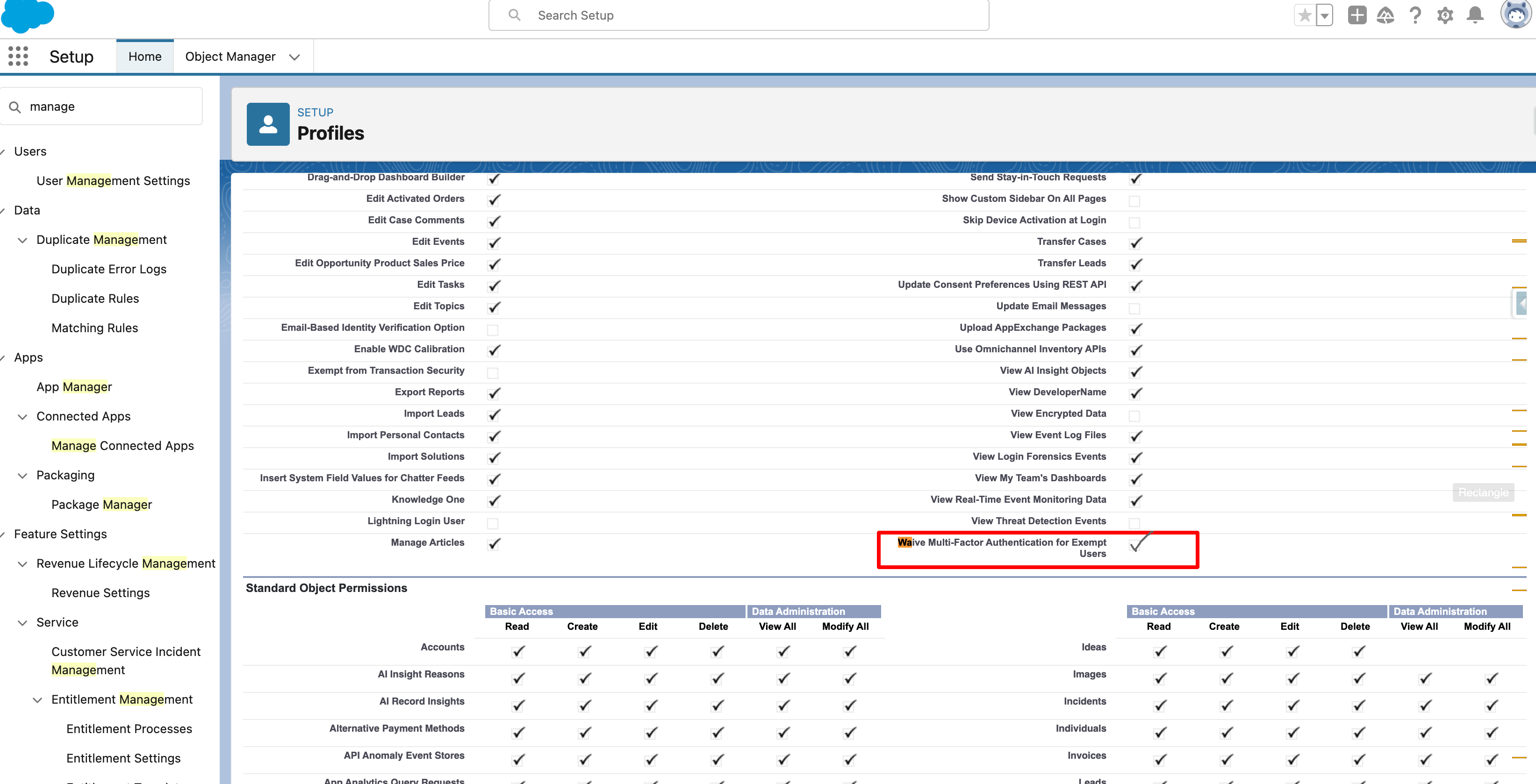Image resolution: width=1536 pixels, height=784 pixels.
Task: Click the Help question mark icon
Action: pyautogui.click(x=1415, y=15)
